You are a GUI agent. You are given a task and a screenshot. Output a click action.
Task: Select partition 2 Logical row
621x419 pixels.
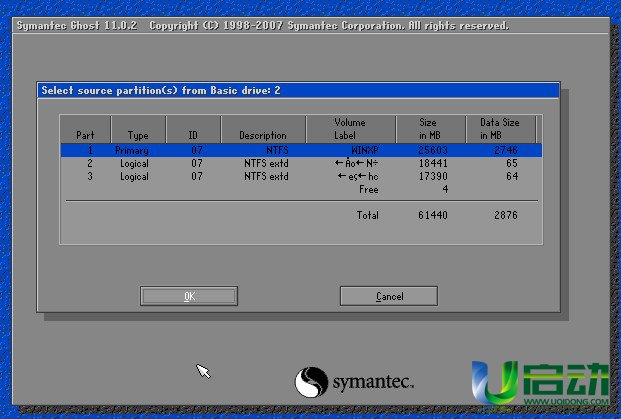pos(301,163)
